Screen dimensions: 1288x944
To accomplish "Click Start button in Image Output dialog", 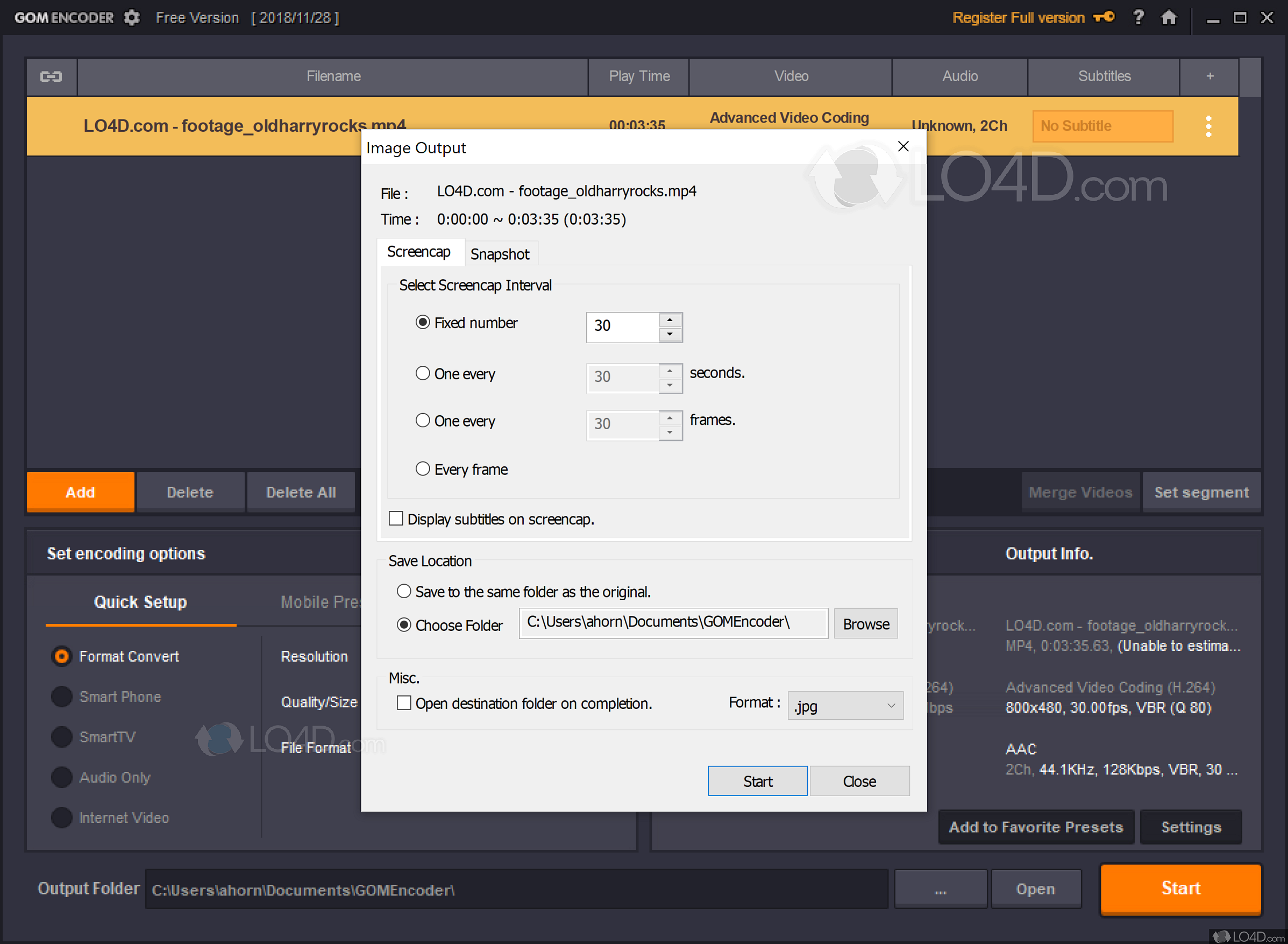I will point(757,781).
